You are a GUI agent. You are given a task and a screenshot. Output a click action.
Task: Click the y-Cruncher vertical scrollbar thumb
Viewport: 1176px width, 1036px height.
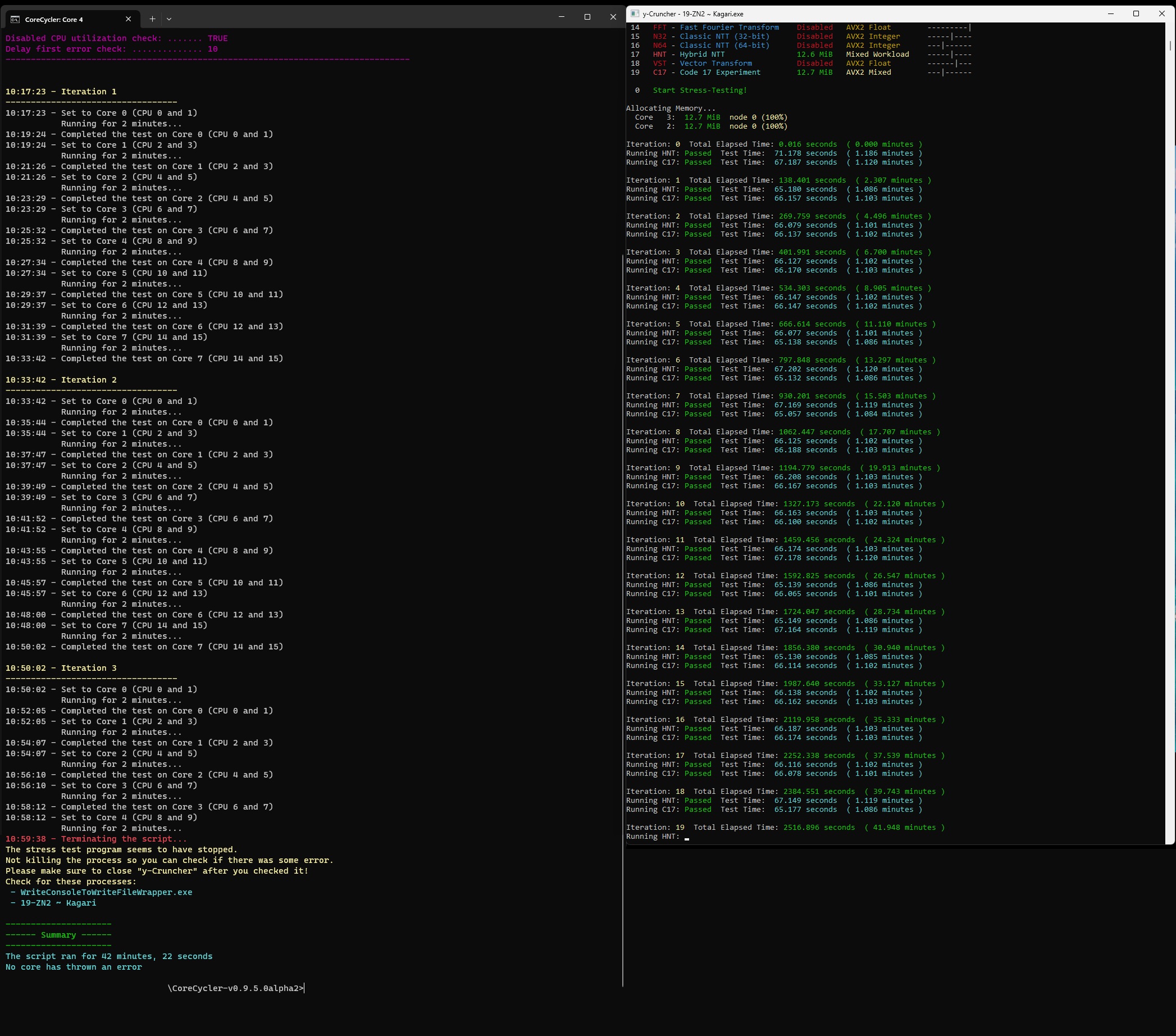click(1170, 45)
